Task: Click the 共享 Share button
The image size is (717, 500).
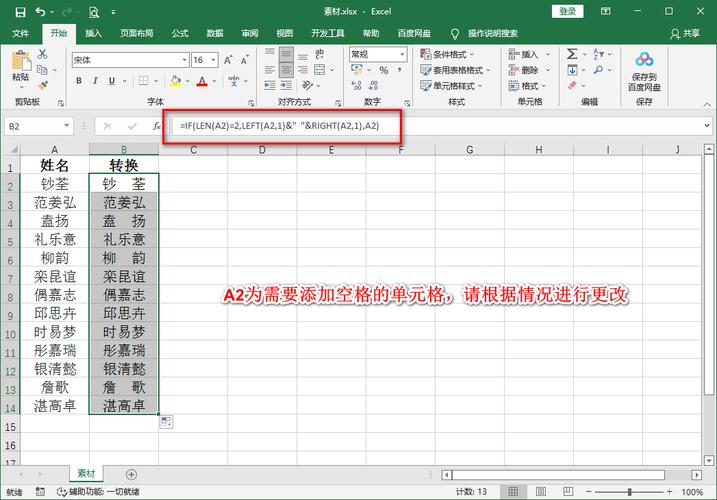Action: coord(685,33)
